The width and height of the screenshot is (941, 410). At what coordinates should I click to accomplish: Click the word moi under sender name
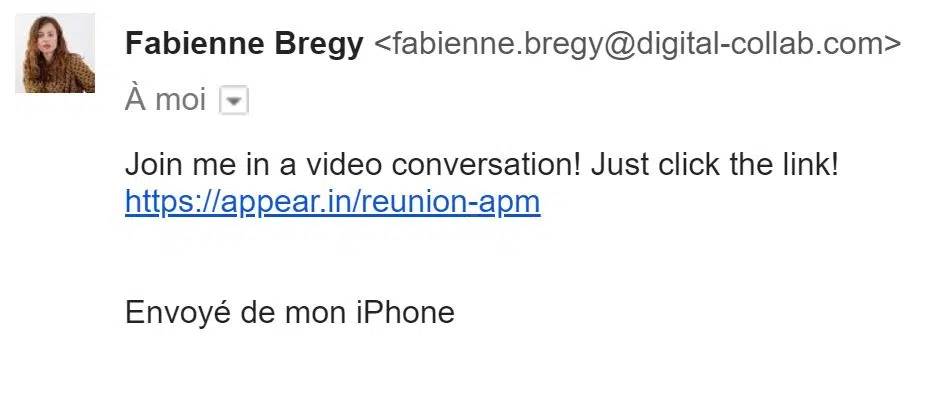(x=182, y=100)
